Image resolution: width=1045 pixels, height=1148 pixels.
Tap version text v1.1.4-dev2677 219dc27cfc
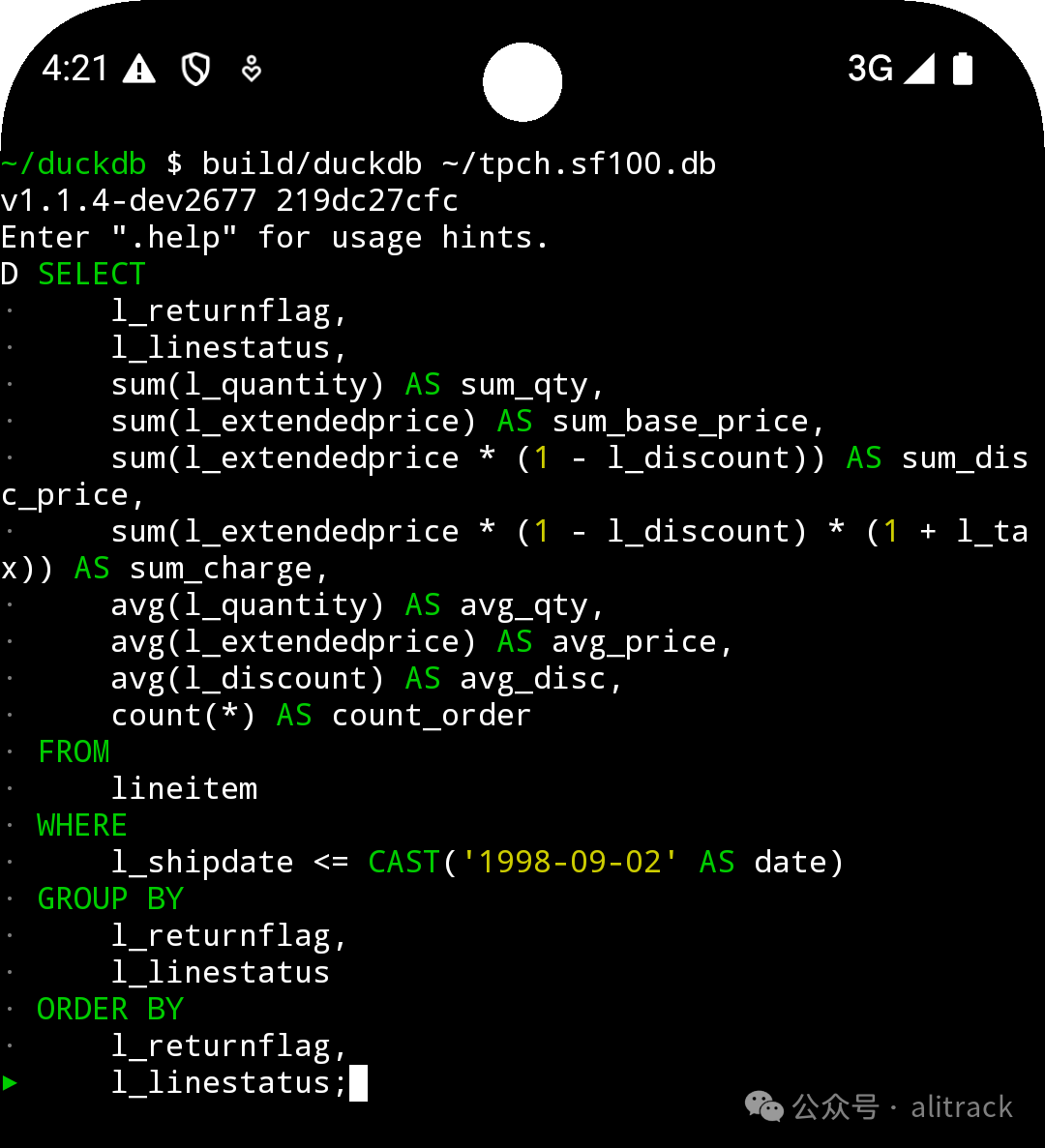point(229,200)
